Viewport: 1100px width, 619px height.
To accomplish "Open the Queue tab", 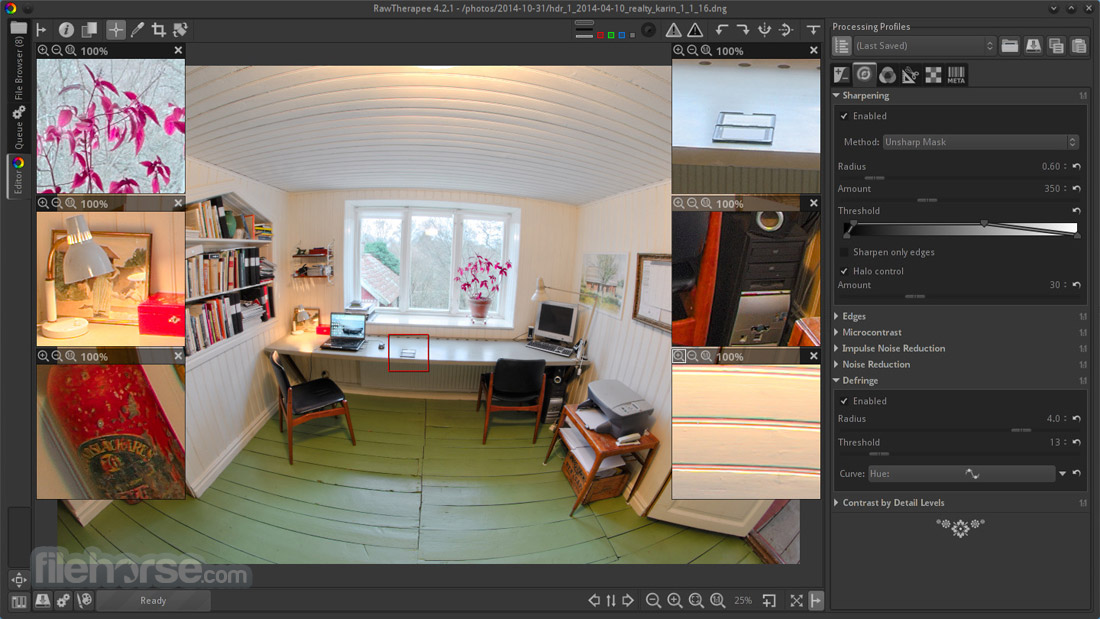I will pos(18,128).
